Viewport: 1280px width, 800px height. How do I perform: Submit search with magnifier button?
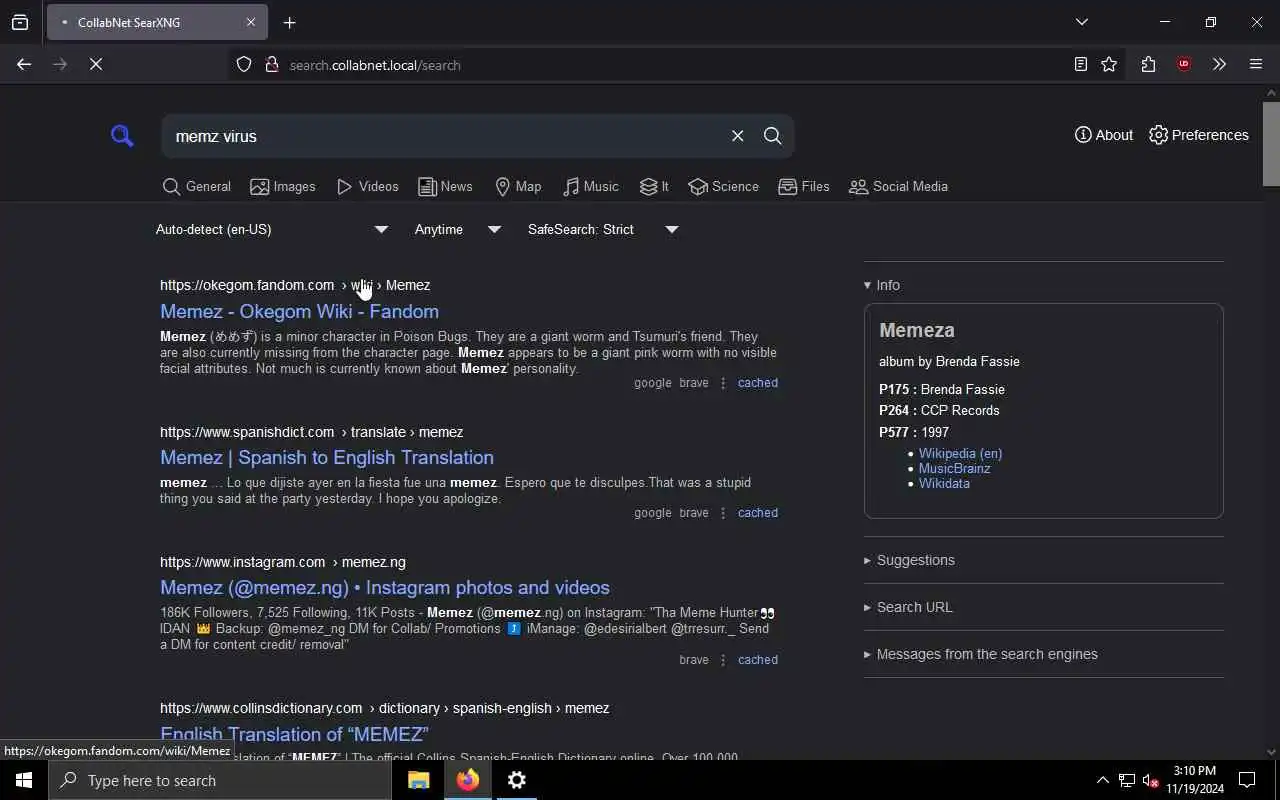point(772,136)
